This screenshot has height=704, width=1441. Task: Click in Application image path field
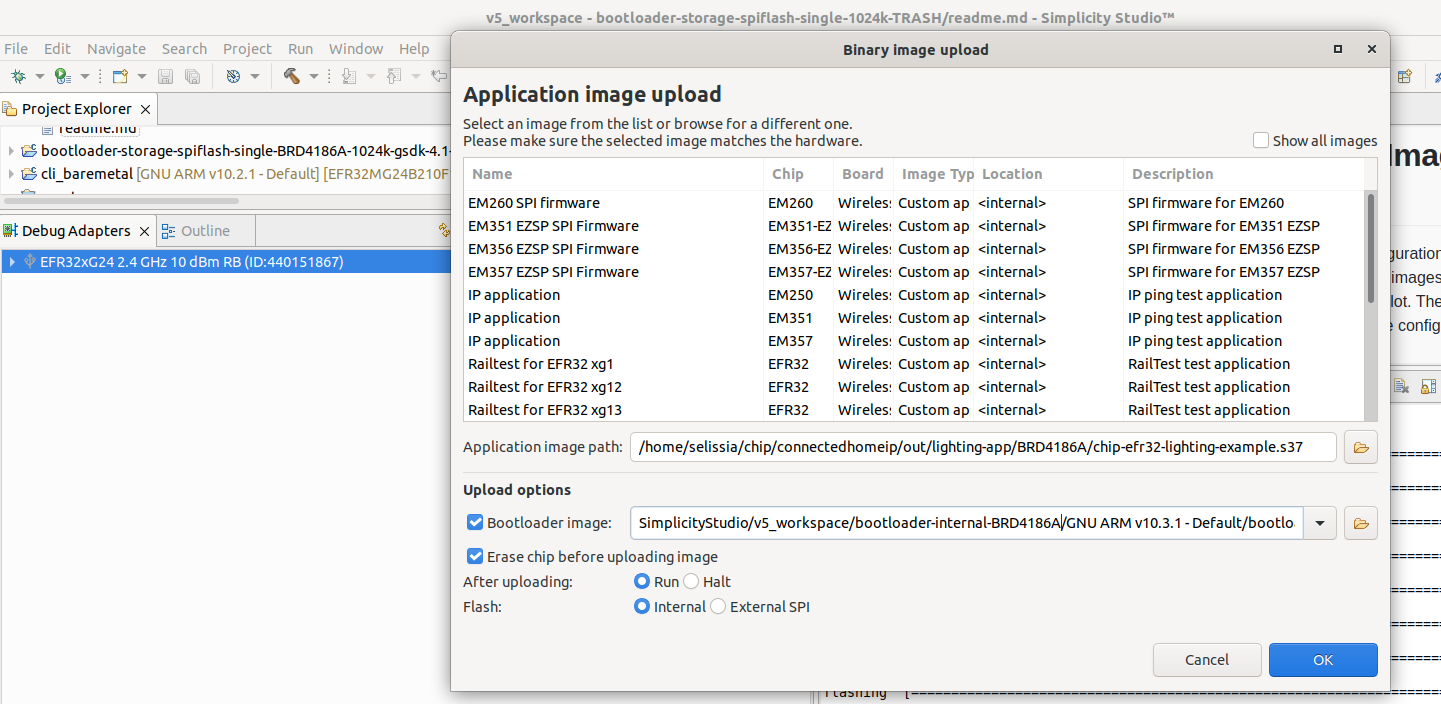tap(984, 447)
